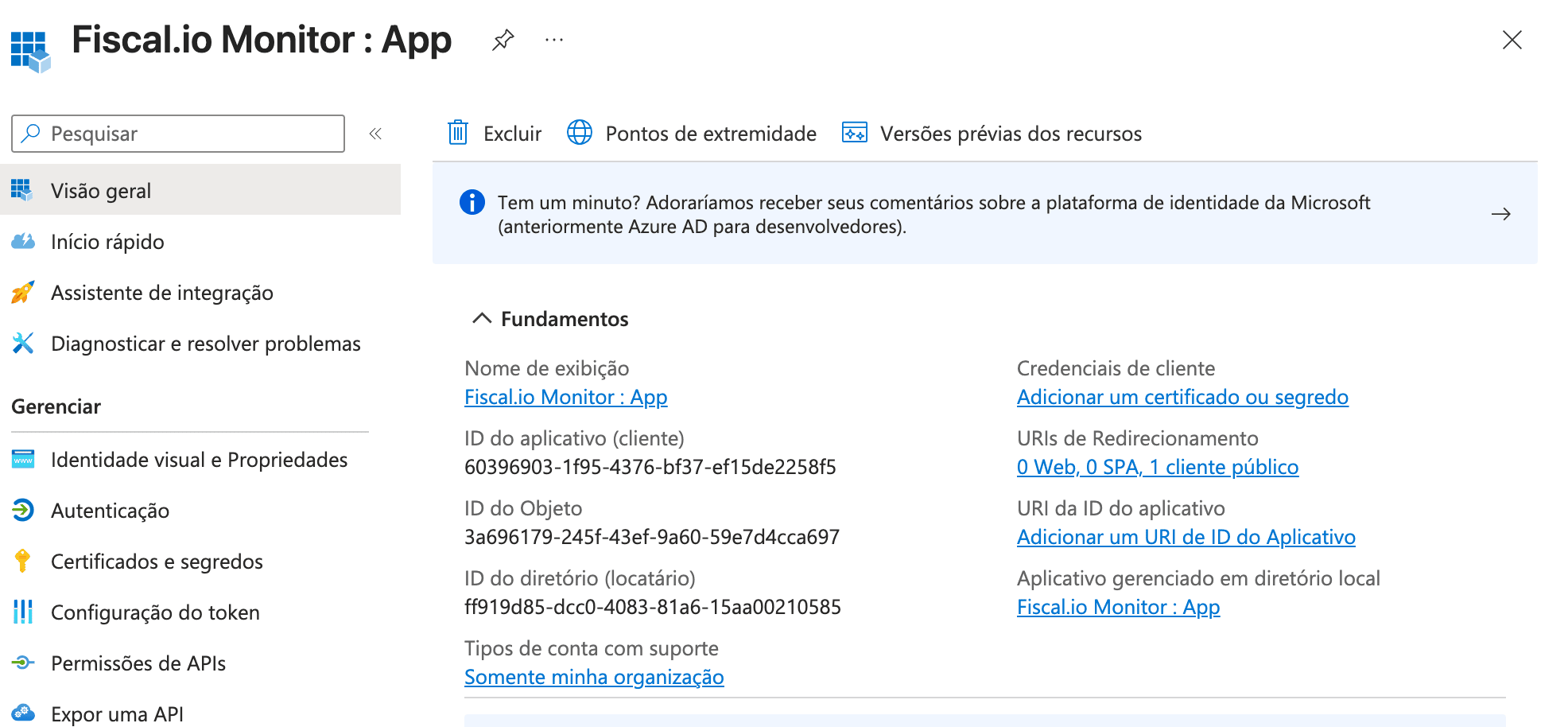The width and height of the screenshot is (1568, 727).
Task: Close the app registration blade
Action: pyautogui.click(x=1512, y=40)
